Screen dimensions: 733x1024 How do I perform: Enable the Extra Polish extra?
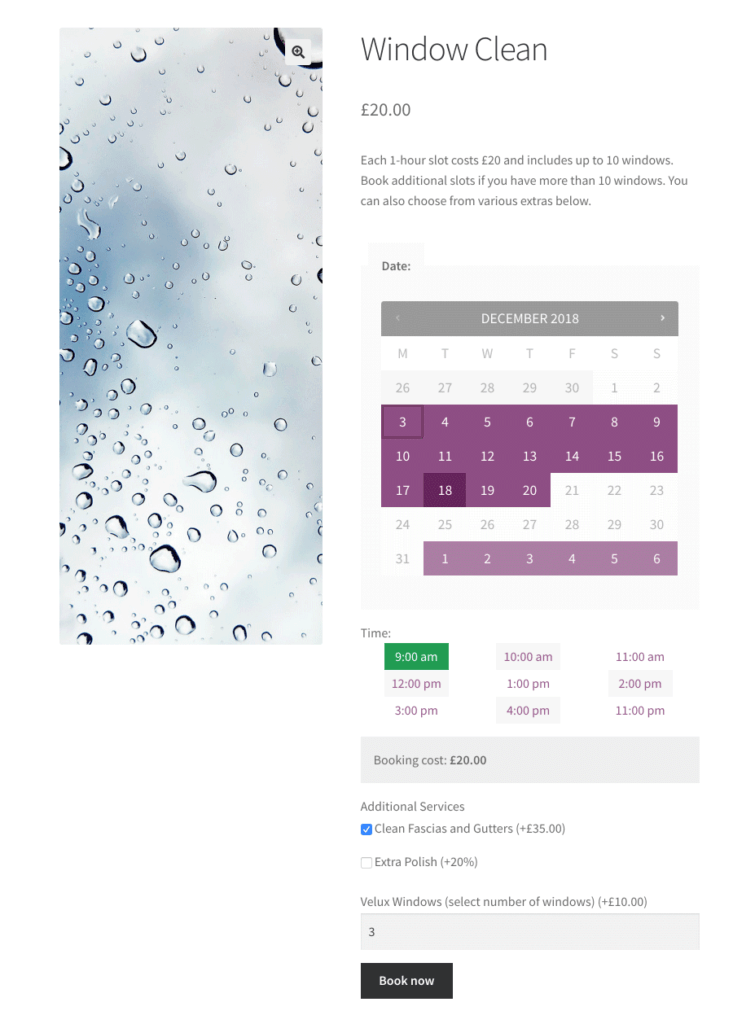click(366, 862)
